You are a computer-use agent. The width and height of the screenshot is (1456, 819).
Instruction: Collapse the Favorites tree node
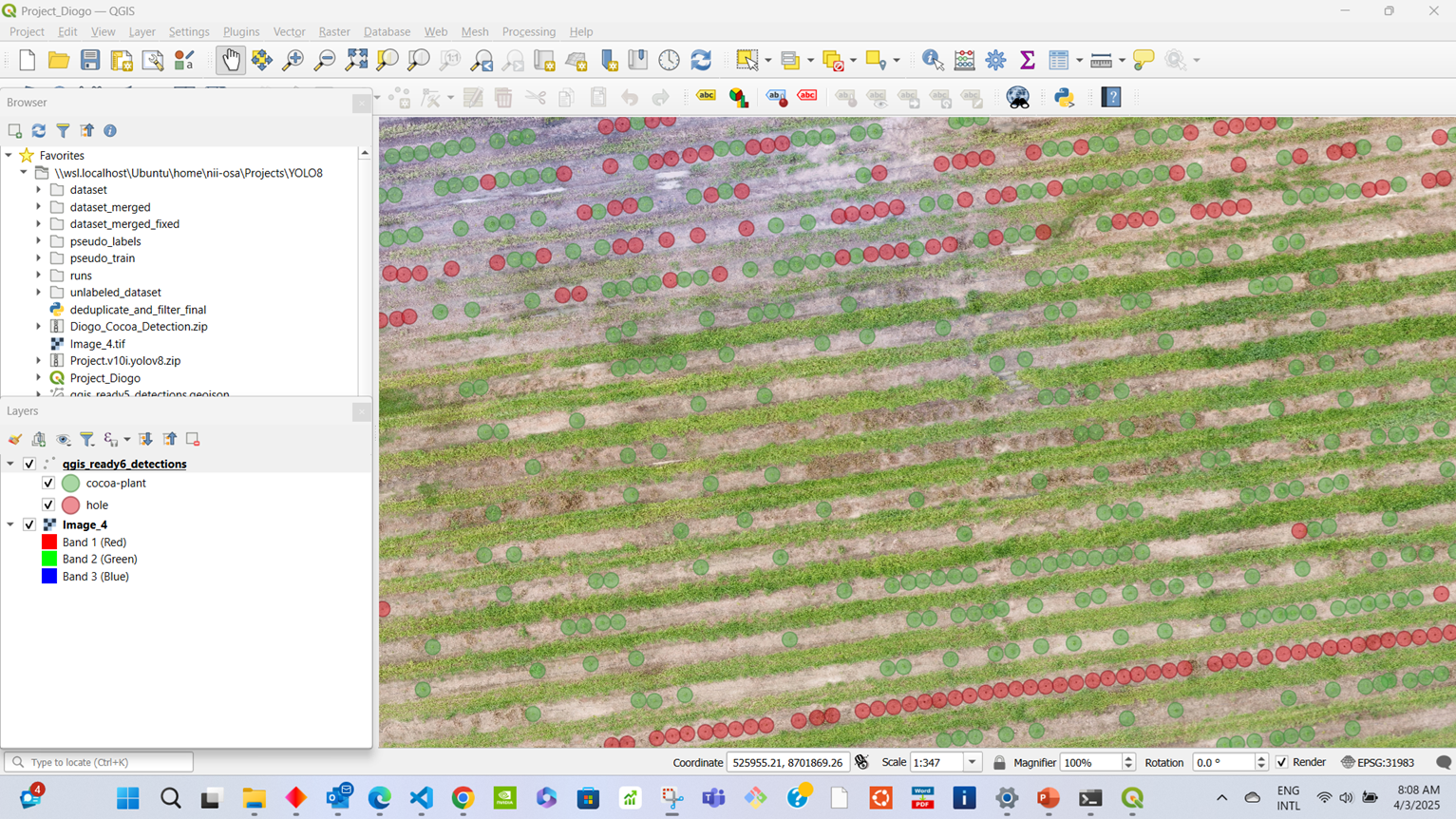[9, 155]
